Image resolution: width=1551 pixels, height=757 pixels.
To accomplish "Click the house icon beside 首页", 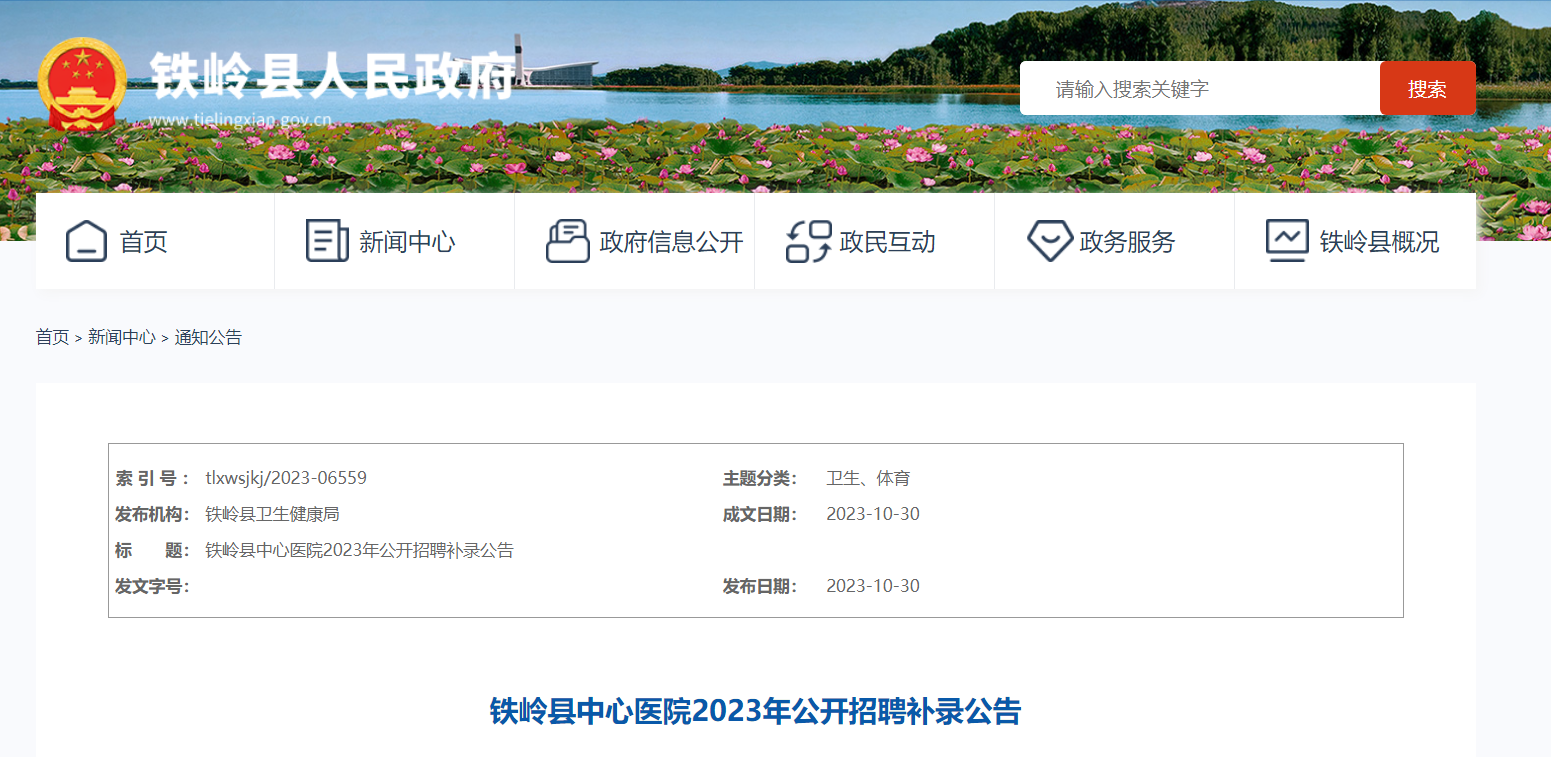I will coord(86,242).
